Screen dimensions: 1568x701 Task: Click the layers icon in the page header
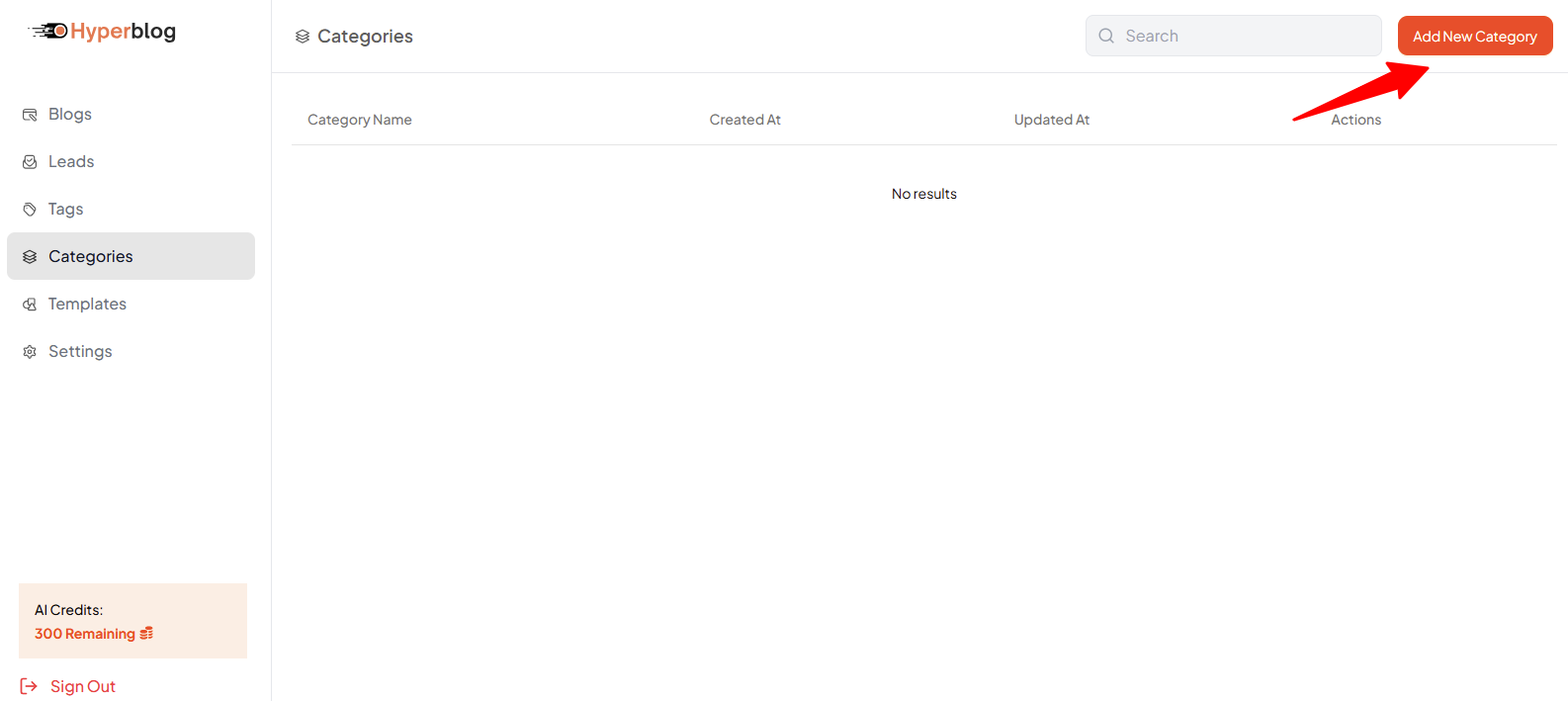point(303,37)
